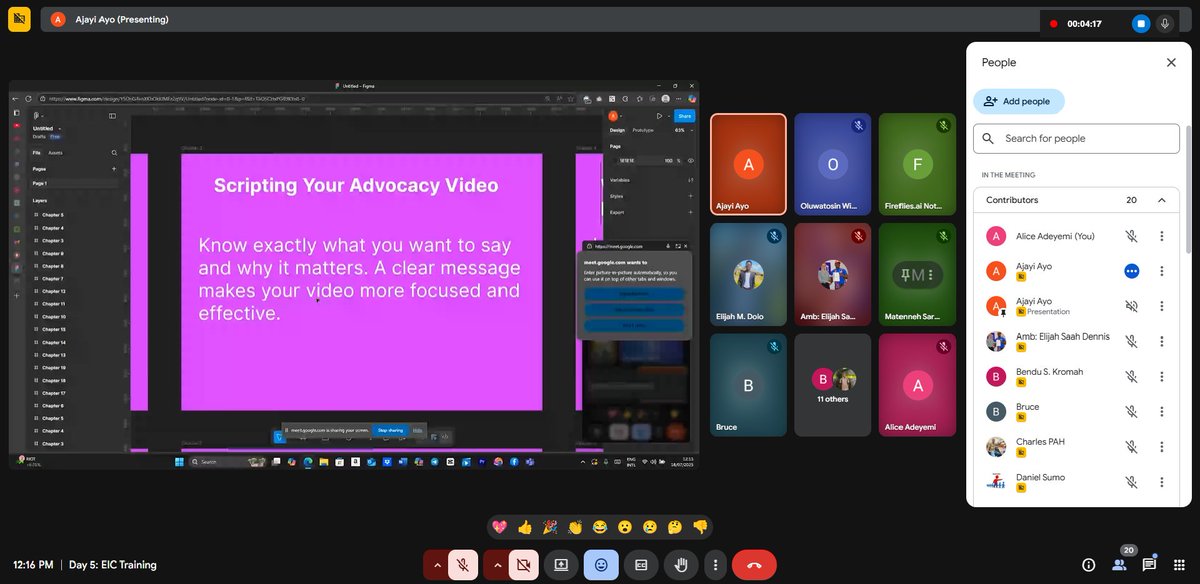Select Elijah M. Dolo video tile
This screenshot has width=1200, height=584.
coord(748,275)
